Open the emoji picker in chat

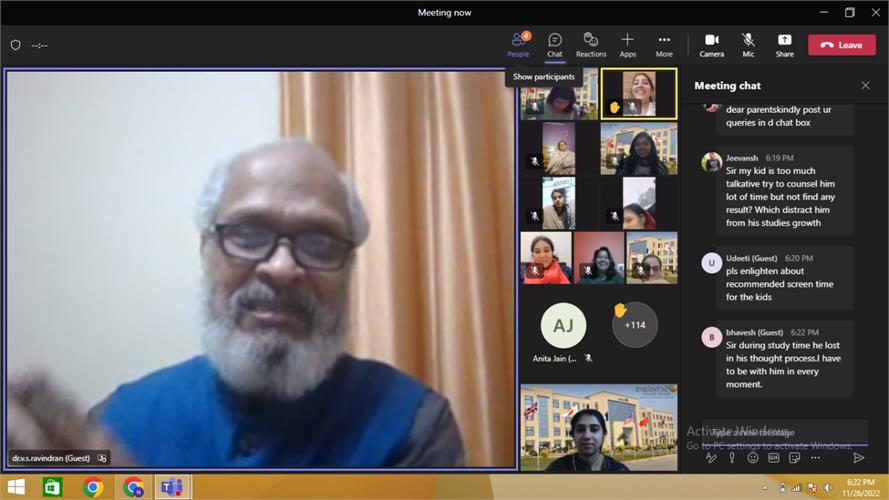753,458
